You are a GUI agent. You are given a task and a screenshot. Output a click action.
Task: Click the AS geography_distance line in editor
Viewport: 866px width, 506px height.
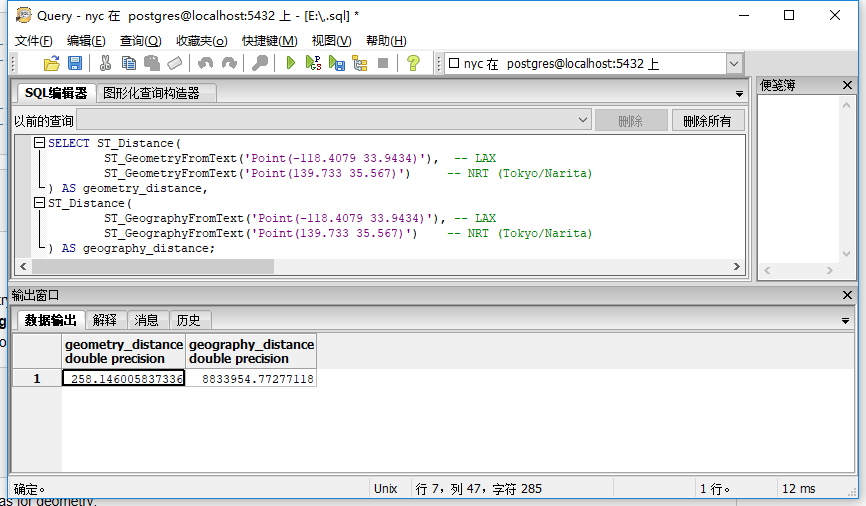[131, 248]
